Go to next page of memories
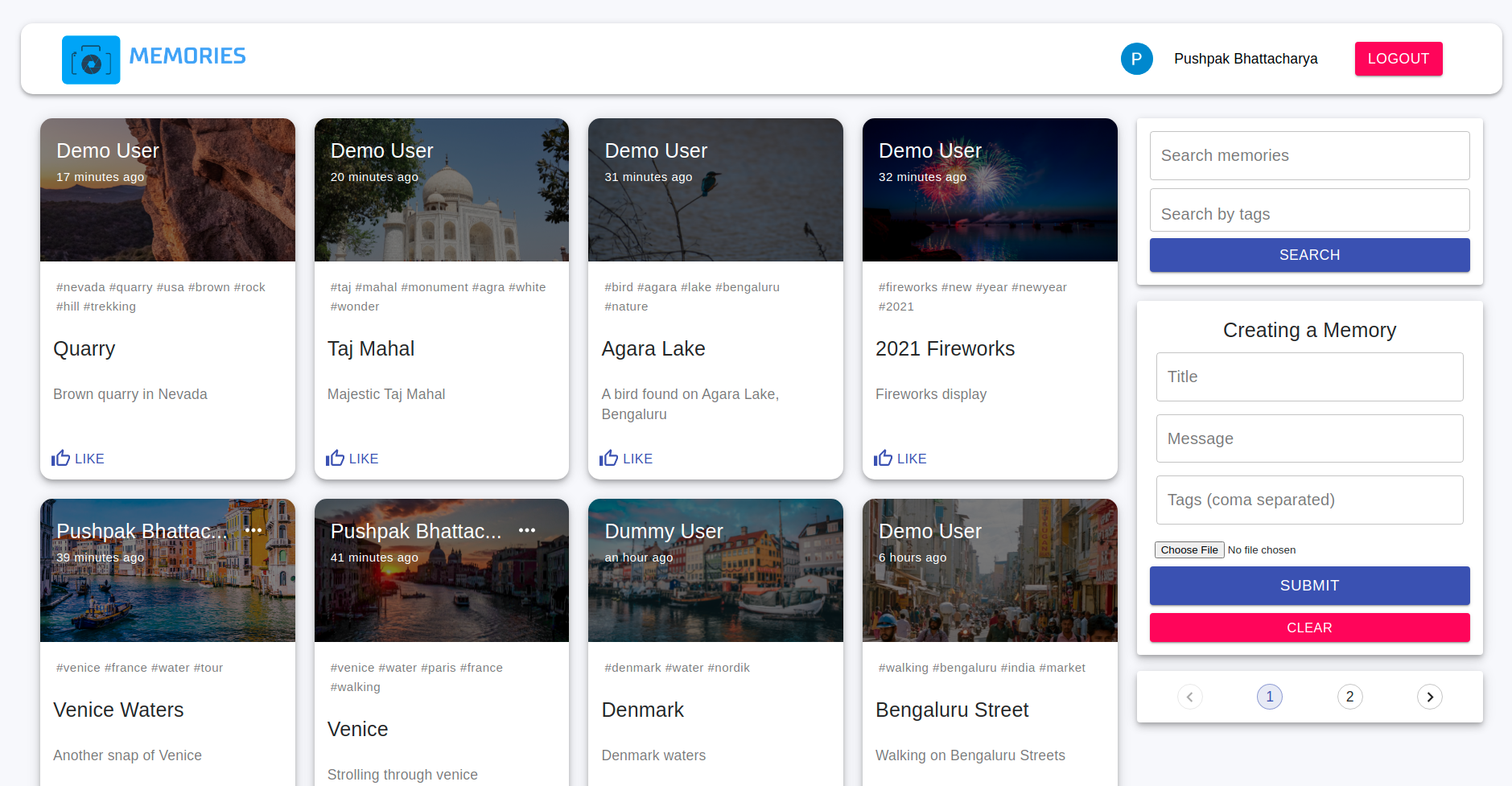 [1430, 697]
